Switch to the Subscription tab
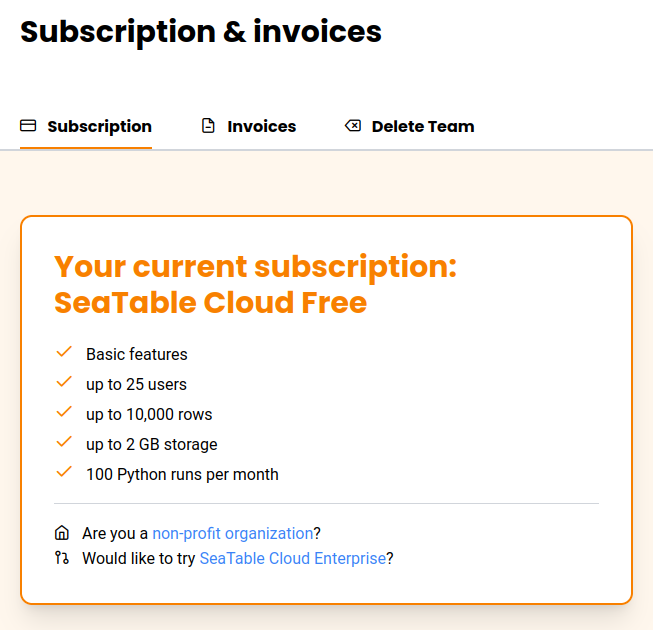Image resolution: width=653 pixels, height=630 pixels. (x=99, y=126)
